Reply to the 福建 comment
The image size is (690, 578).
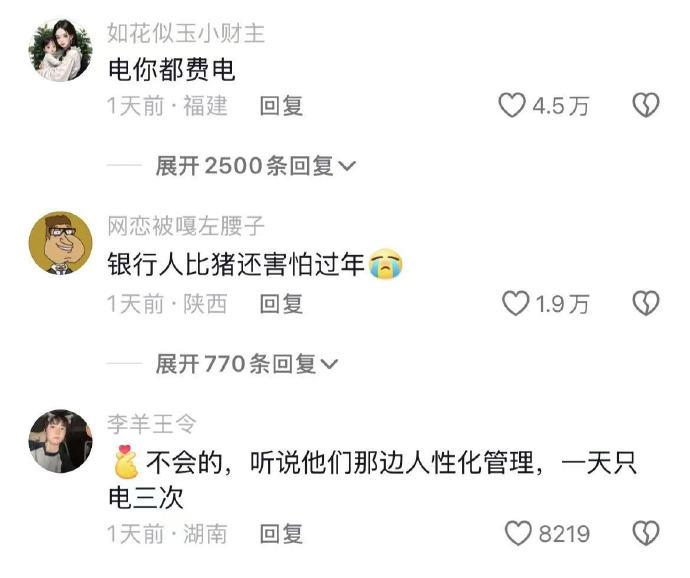tap(281, 106)
